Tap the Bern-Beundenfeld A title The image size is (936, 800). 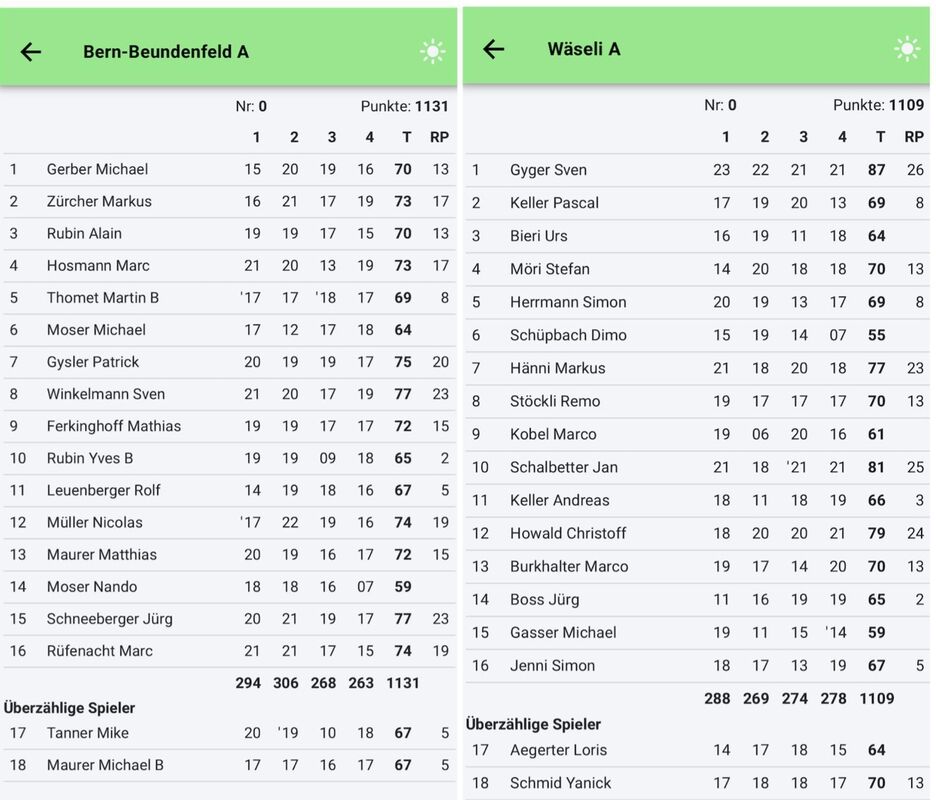click(166, 52)
